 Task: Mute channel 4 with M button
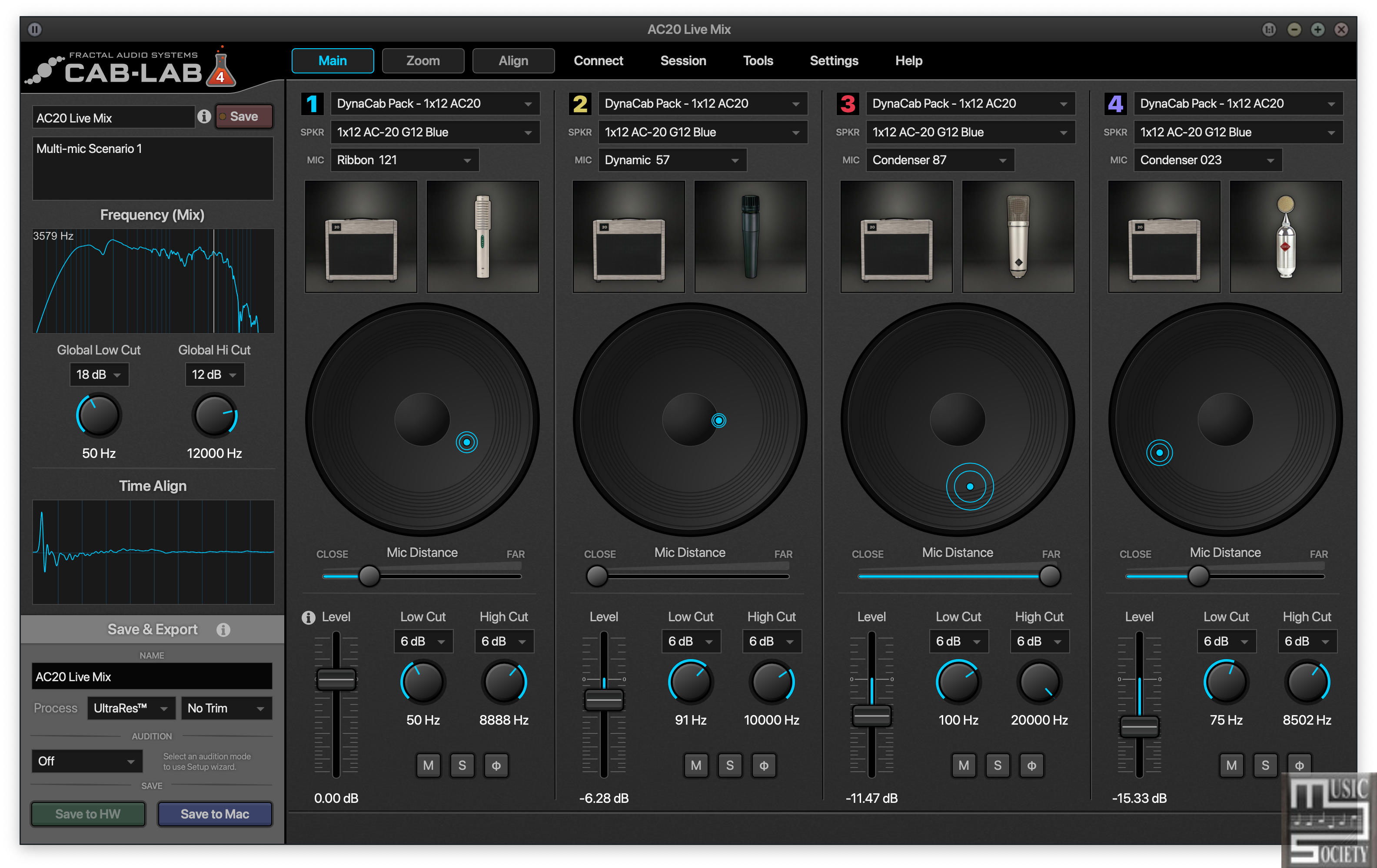(x=1231, y=765)
